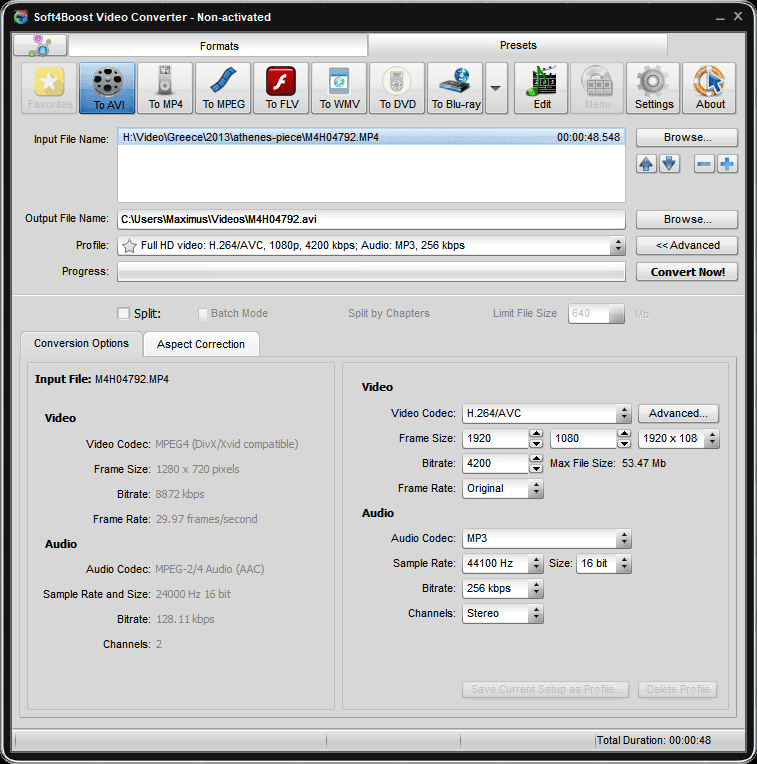The height and width of the screenshot is (764, 757).
Task: Choose the To MP4 format icon
Action: coord(165,88)
